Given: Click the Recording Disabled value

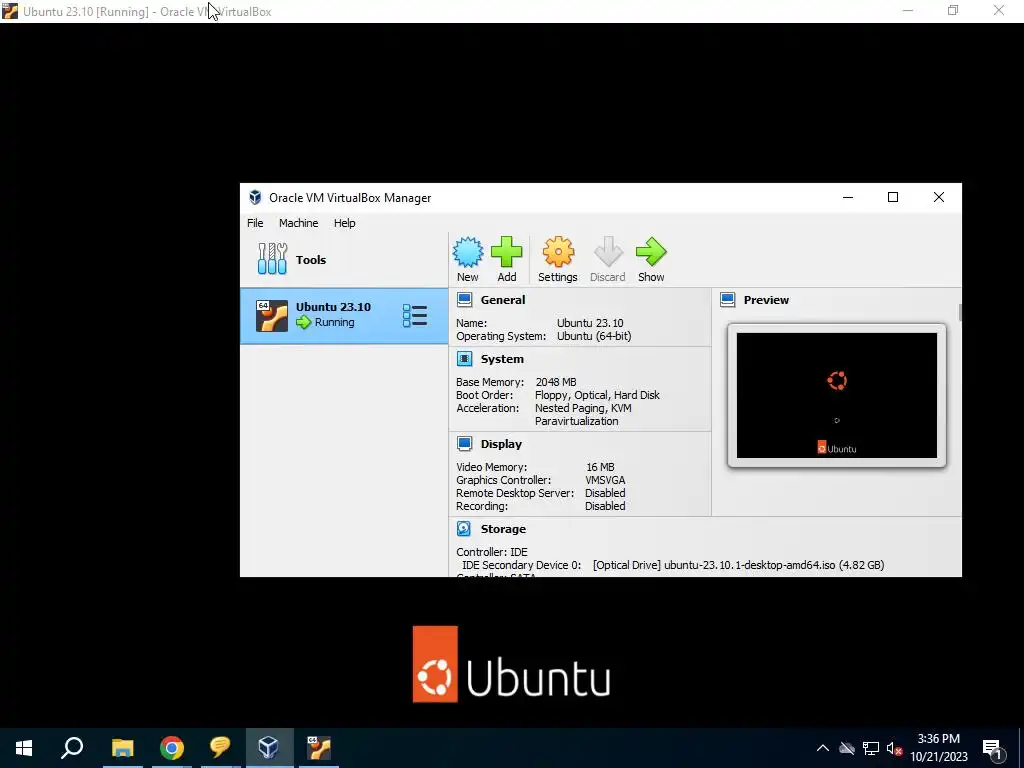Looking at the screenshot, I should coord(605,506).
